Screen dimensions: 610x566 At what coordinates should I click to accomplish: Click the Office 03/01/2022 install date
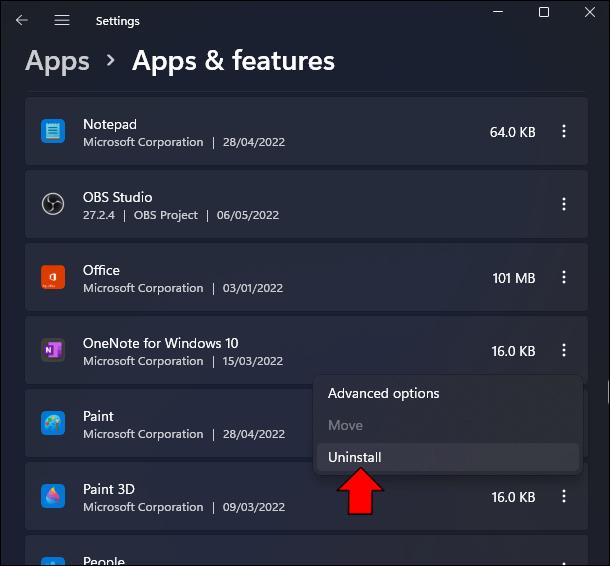pyautogui.click(x=253, y=288)
